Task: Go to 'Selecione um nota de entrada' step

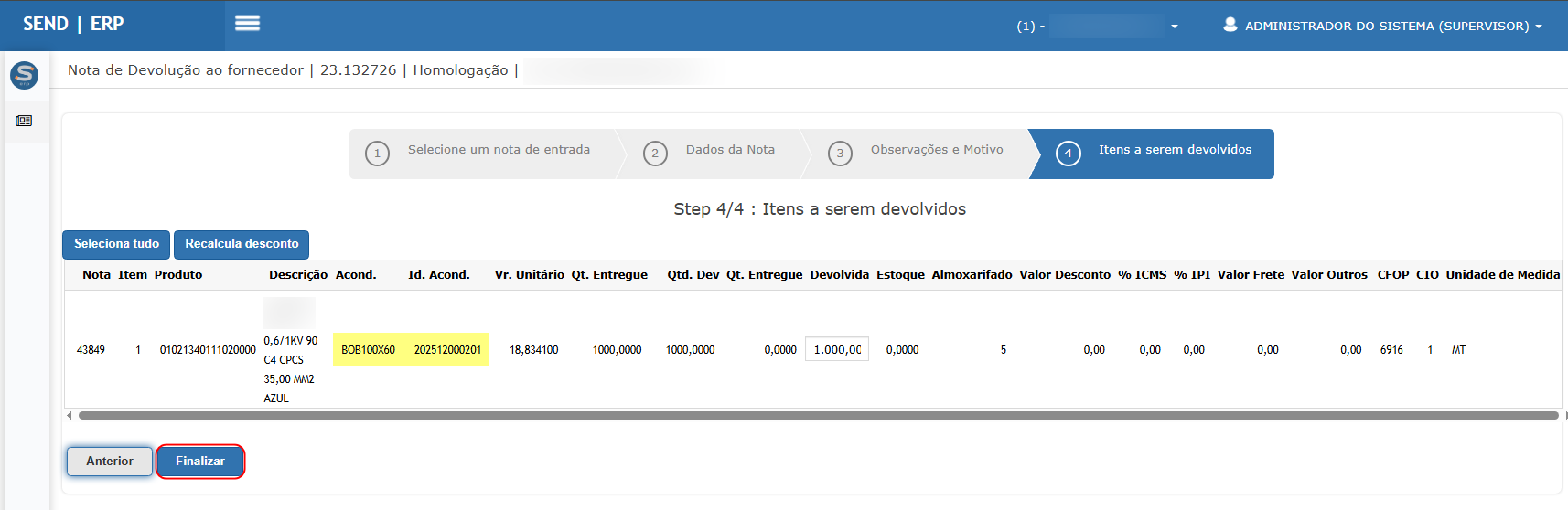Action: click(499, 150)
